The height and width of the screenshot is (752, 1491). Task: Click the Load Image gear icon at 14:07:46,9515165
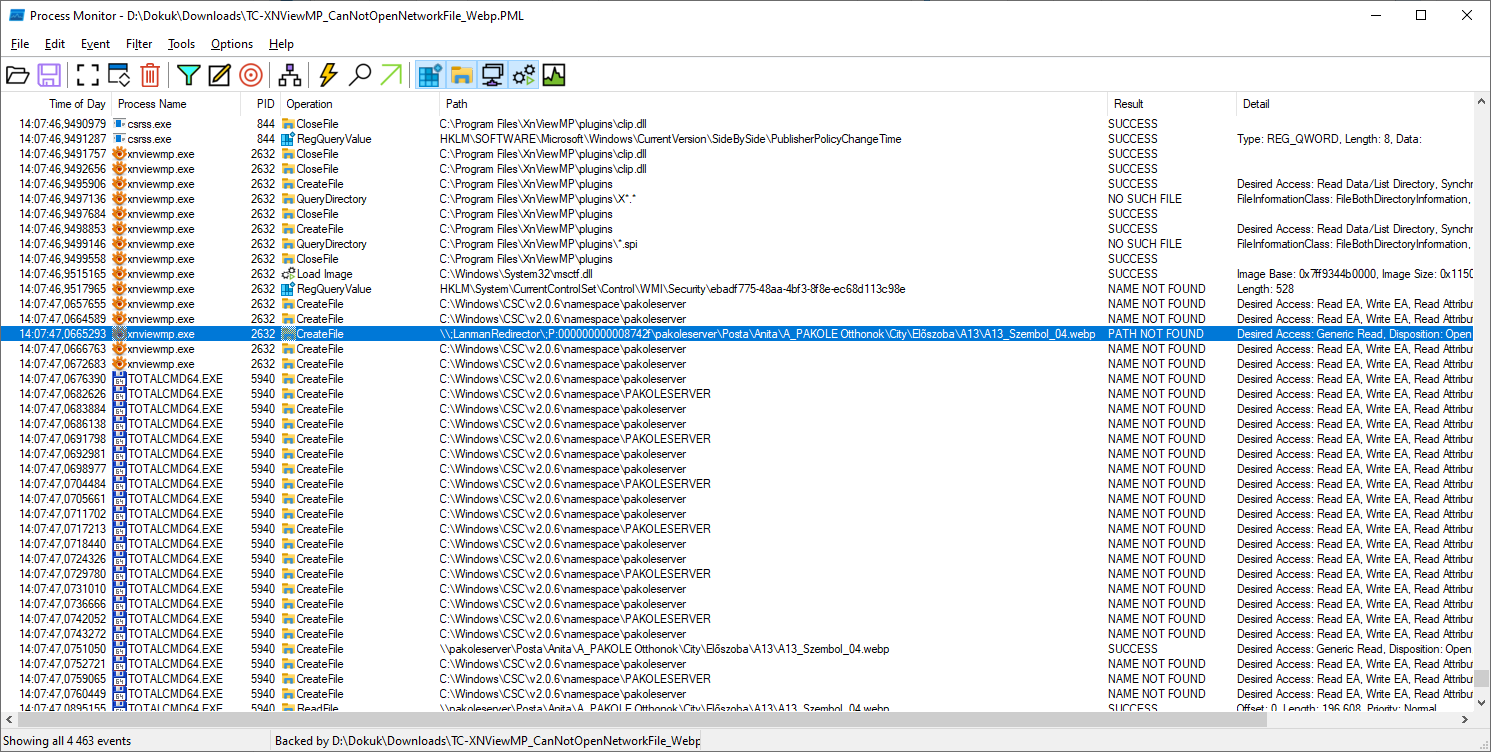pyautogui.click(x=288, y=274)
